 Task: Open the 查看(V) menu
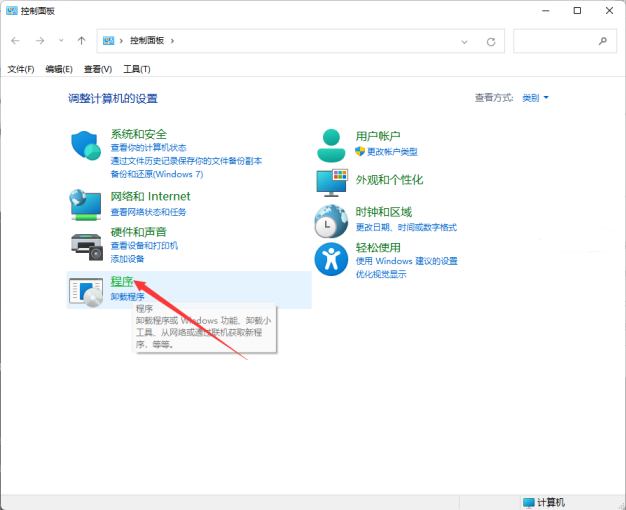[x=98, y=69]
